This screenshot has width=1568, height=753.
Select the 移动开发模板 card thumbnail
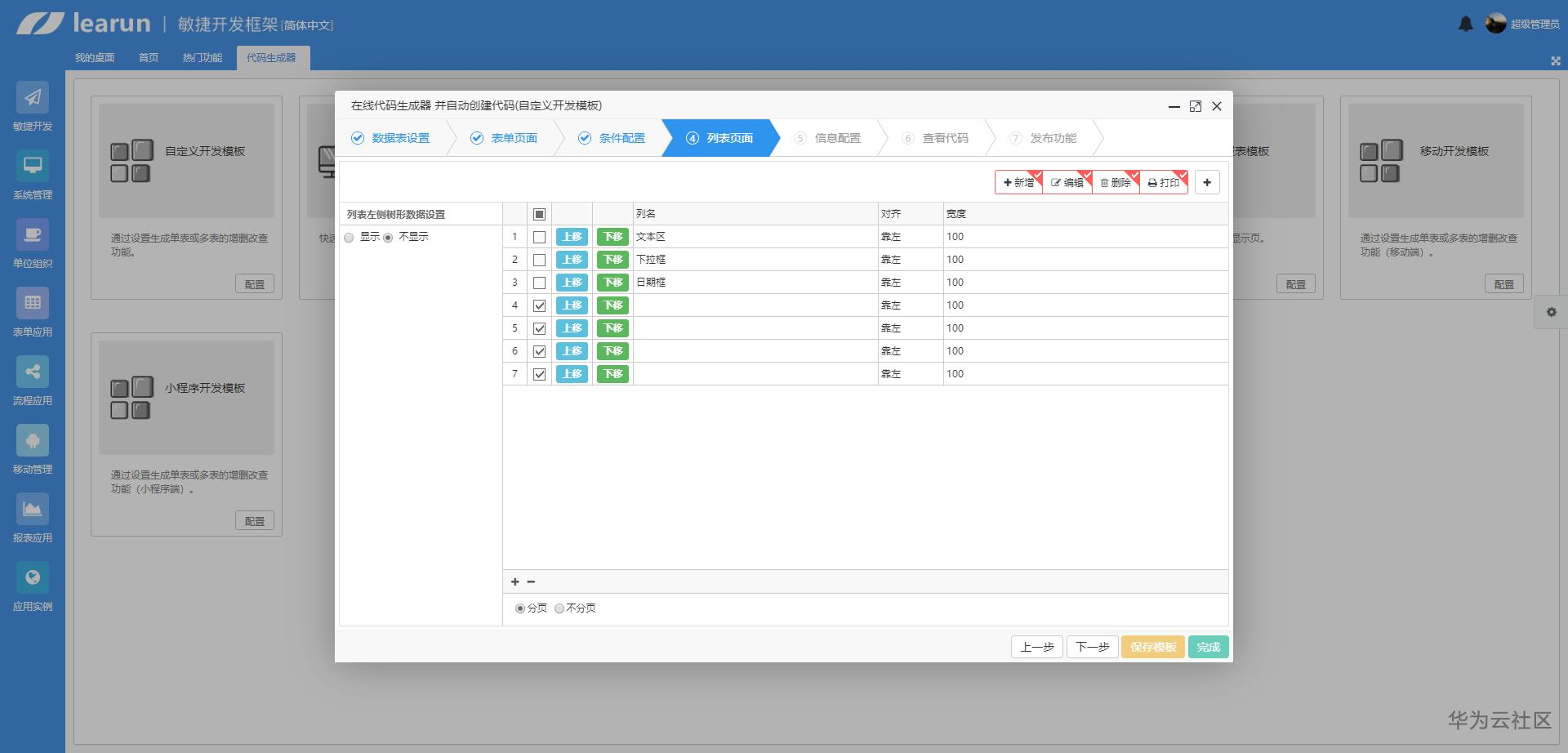tap(1436, 161)
